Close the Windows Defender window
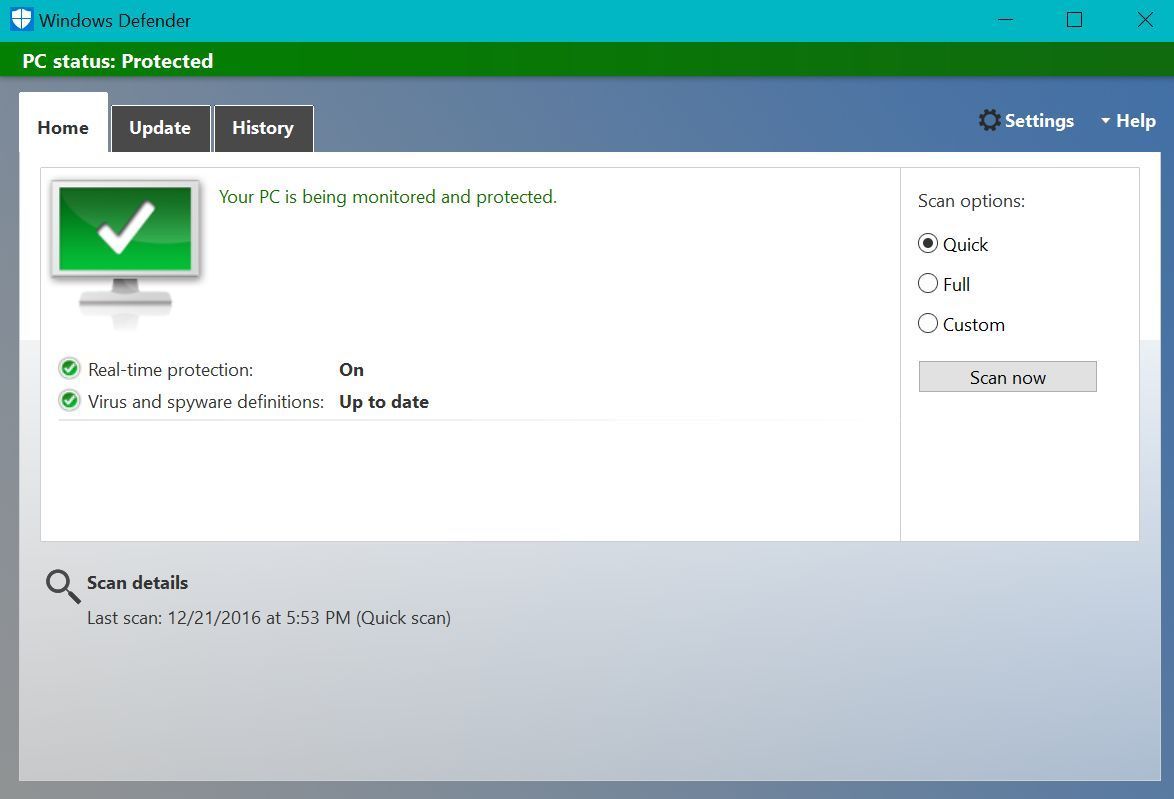Viewport: 1174px width, 799px height. 1145,20
